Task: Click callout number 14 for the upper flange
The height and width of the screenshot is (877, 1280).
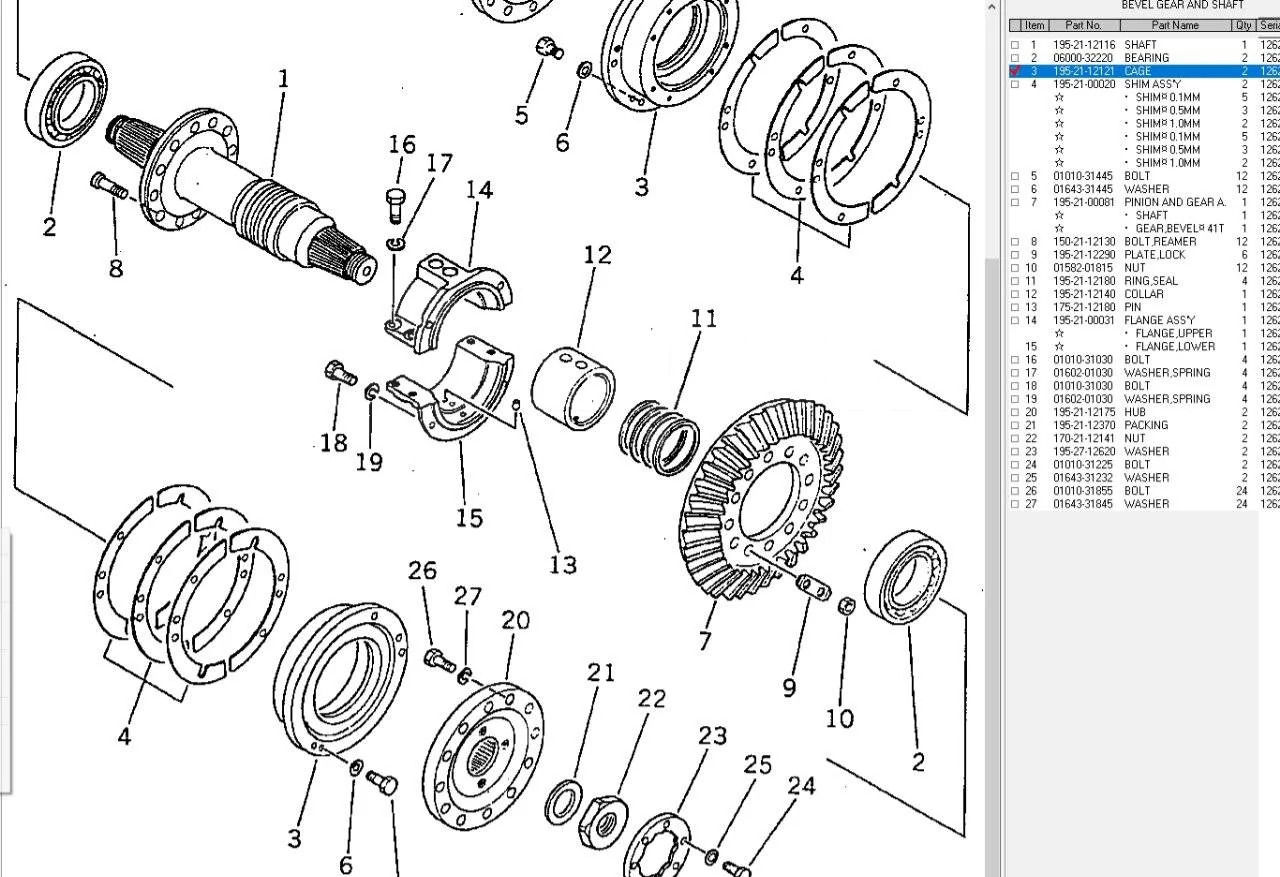Action: coord(478,189)
